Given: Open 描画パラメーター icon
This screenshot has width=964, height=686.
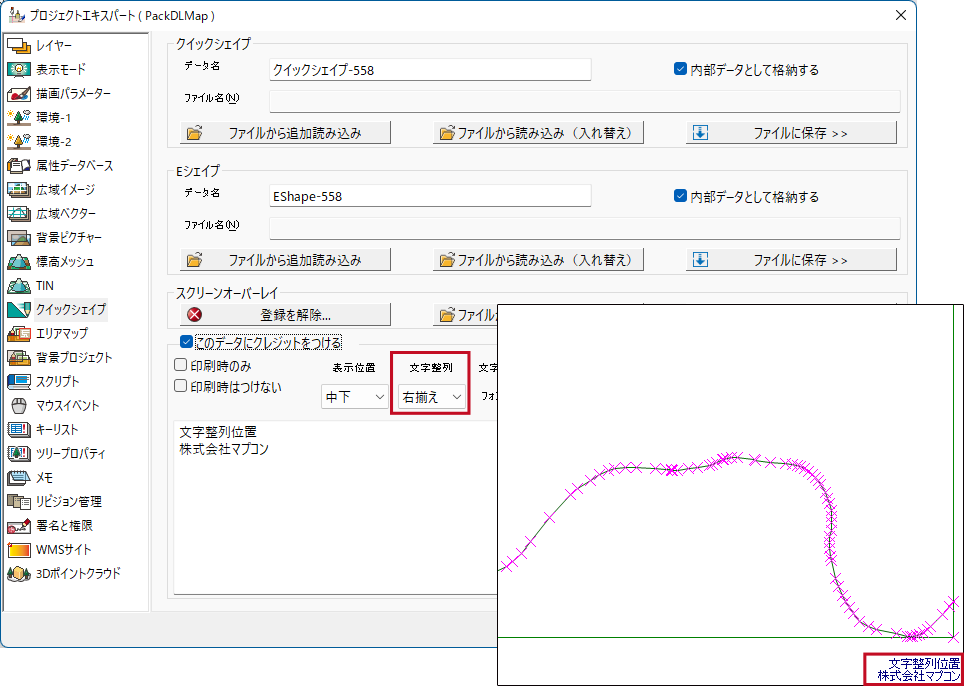Looking at the screenshot, I should click(x=18, y=93).
